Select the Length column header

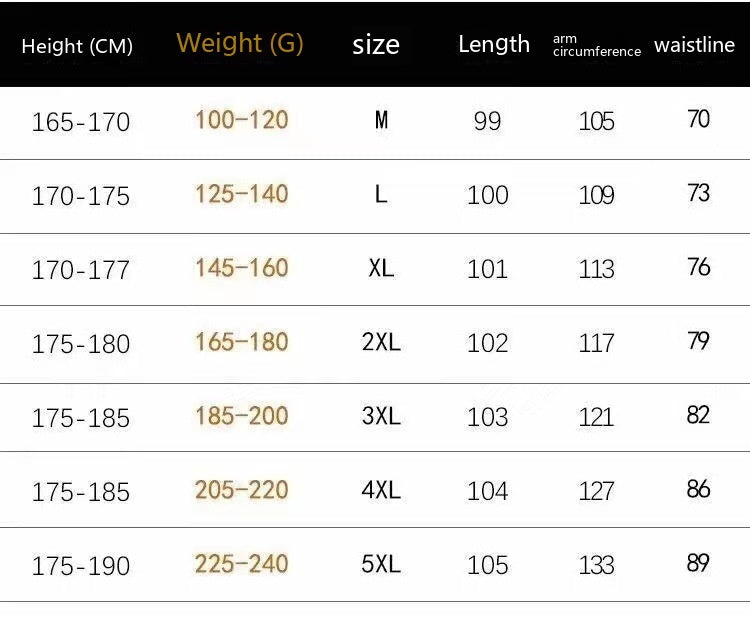494,44
